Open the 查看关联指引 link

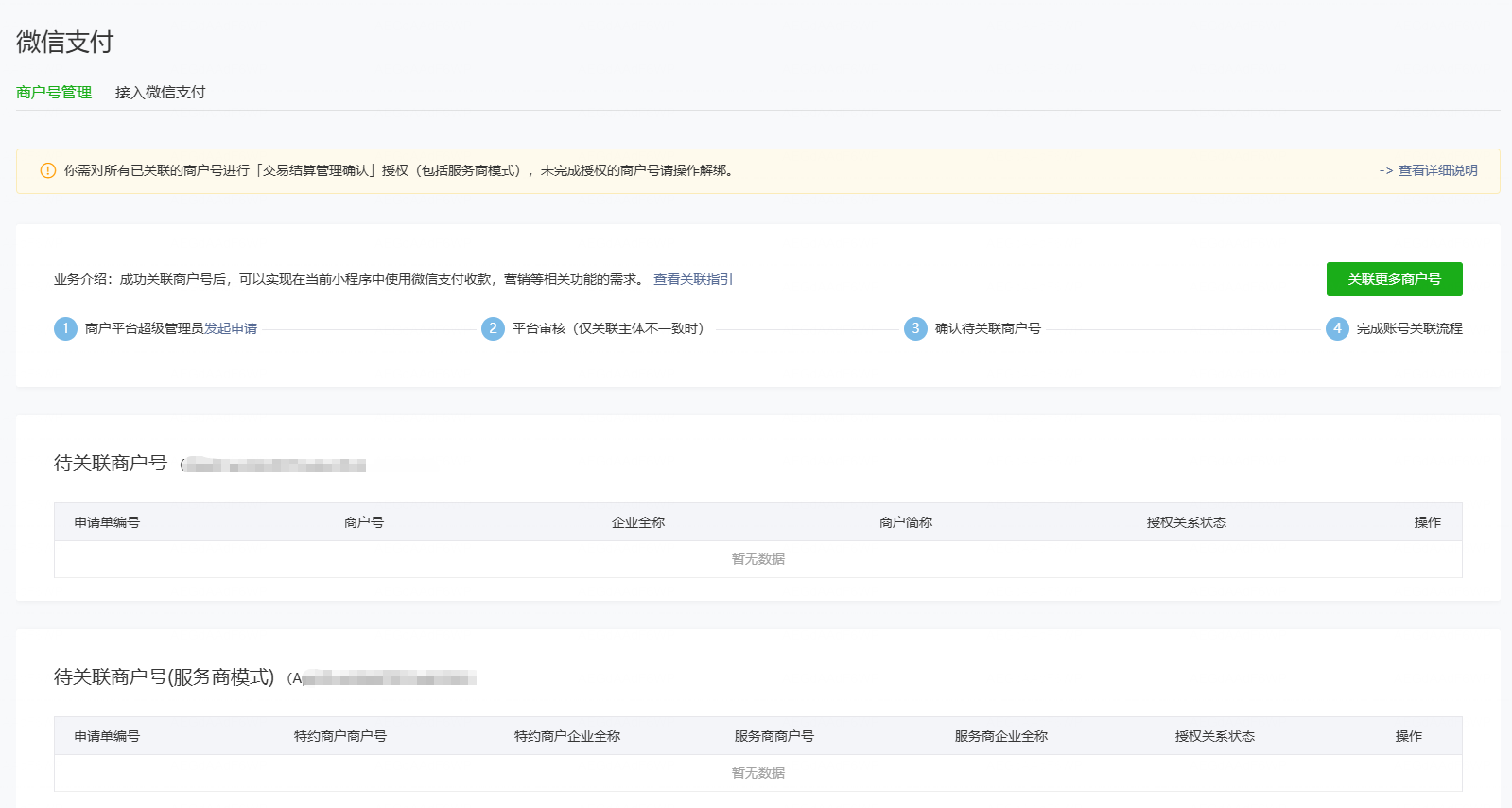[693, 279]
